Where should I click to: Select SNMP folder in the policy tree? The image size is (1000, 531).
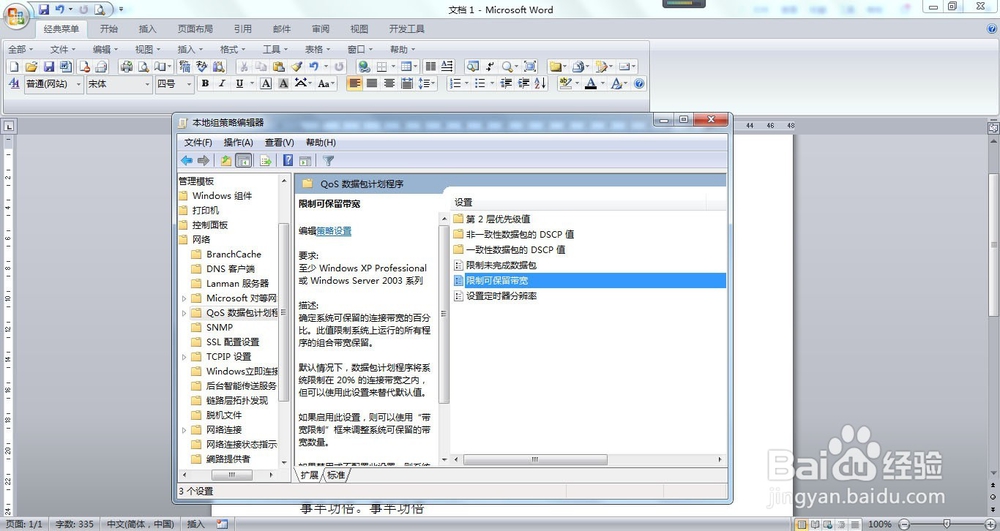click(219, 328)
